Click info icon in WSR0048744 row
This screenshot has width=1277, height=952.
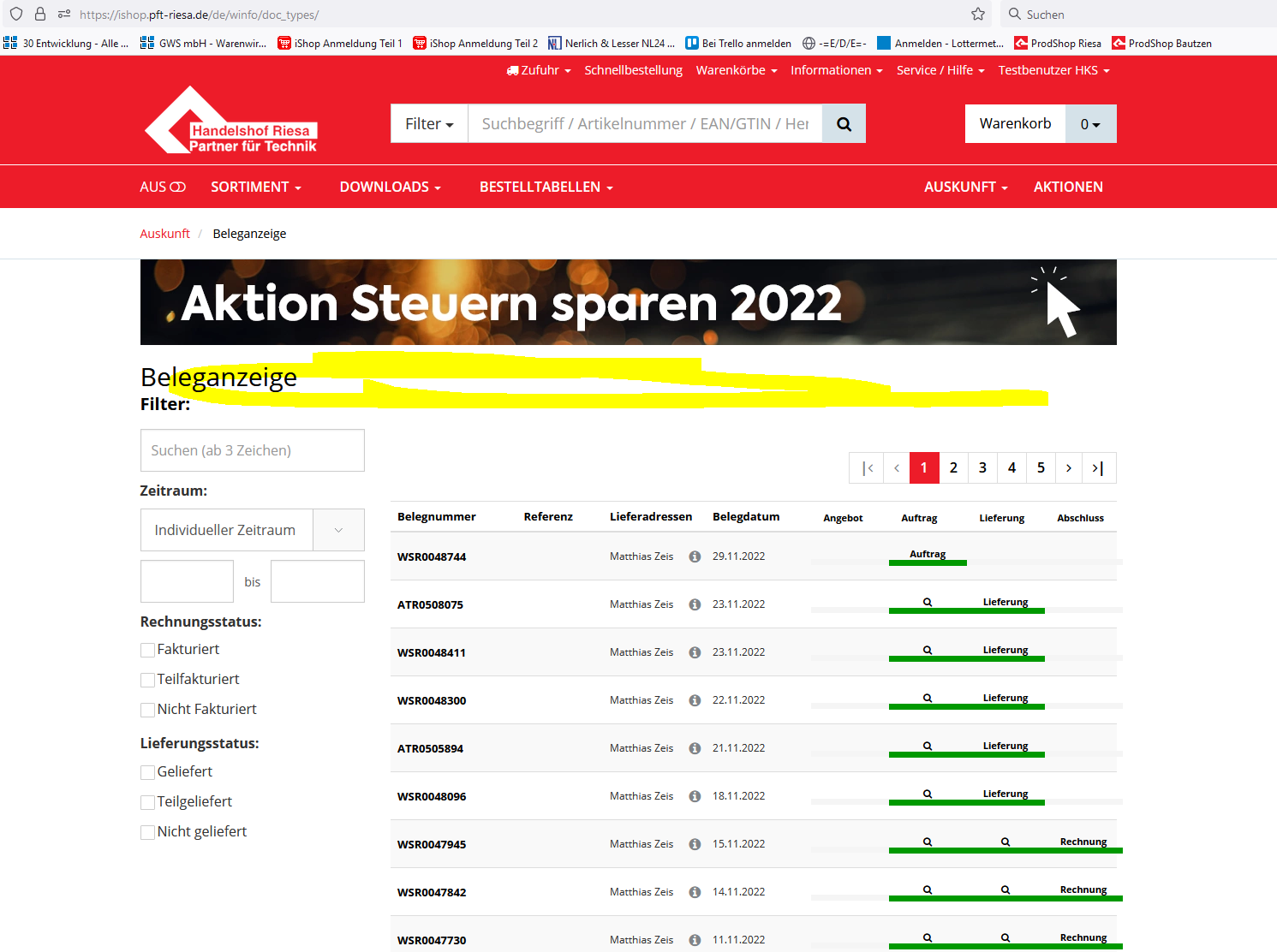tap(695, 556)
